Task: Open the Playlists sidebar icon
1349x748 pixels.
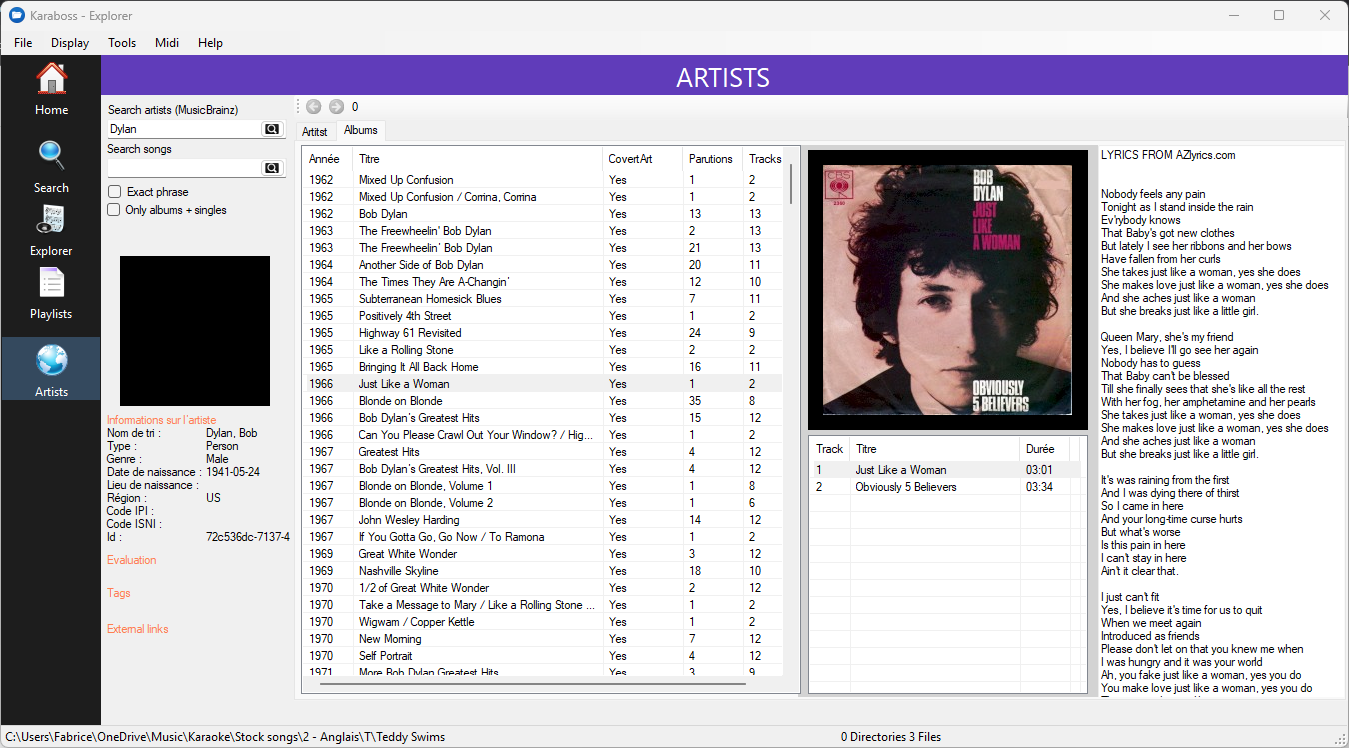Action: click(51, 284)
